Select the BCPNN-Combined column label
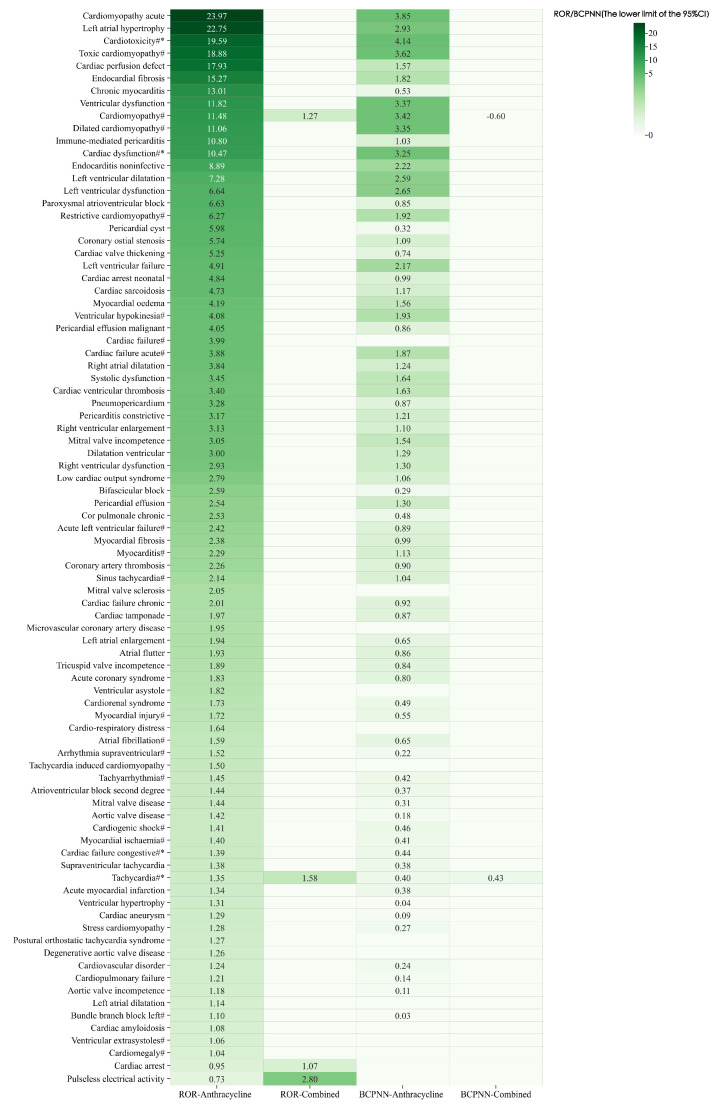 pyautogui.click(x=496, y=1094)
